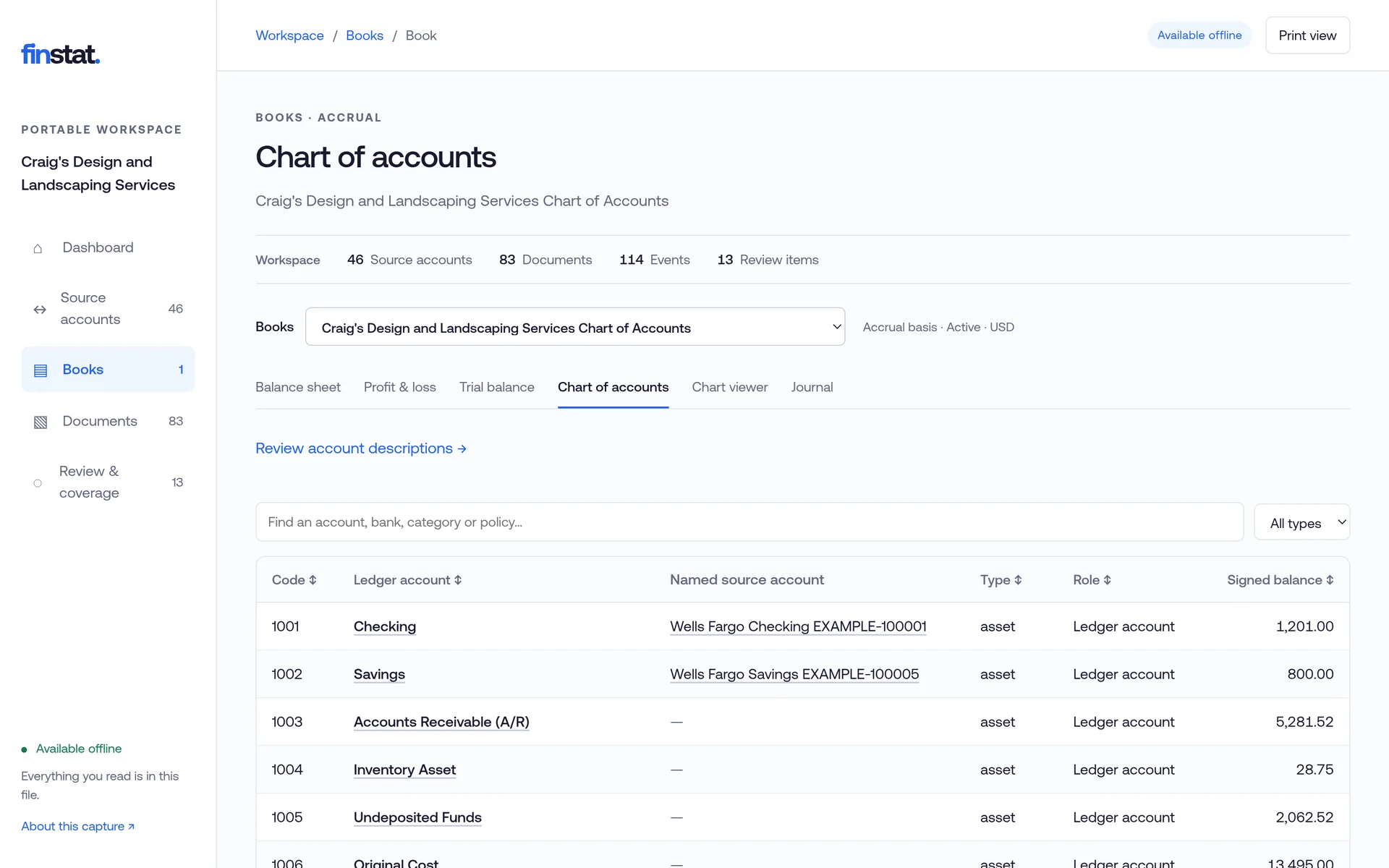Click the 800.00 balance value
Viewport: 1389px width, 868px height.
[x=1310, y=674]
